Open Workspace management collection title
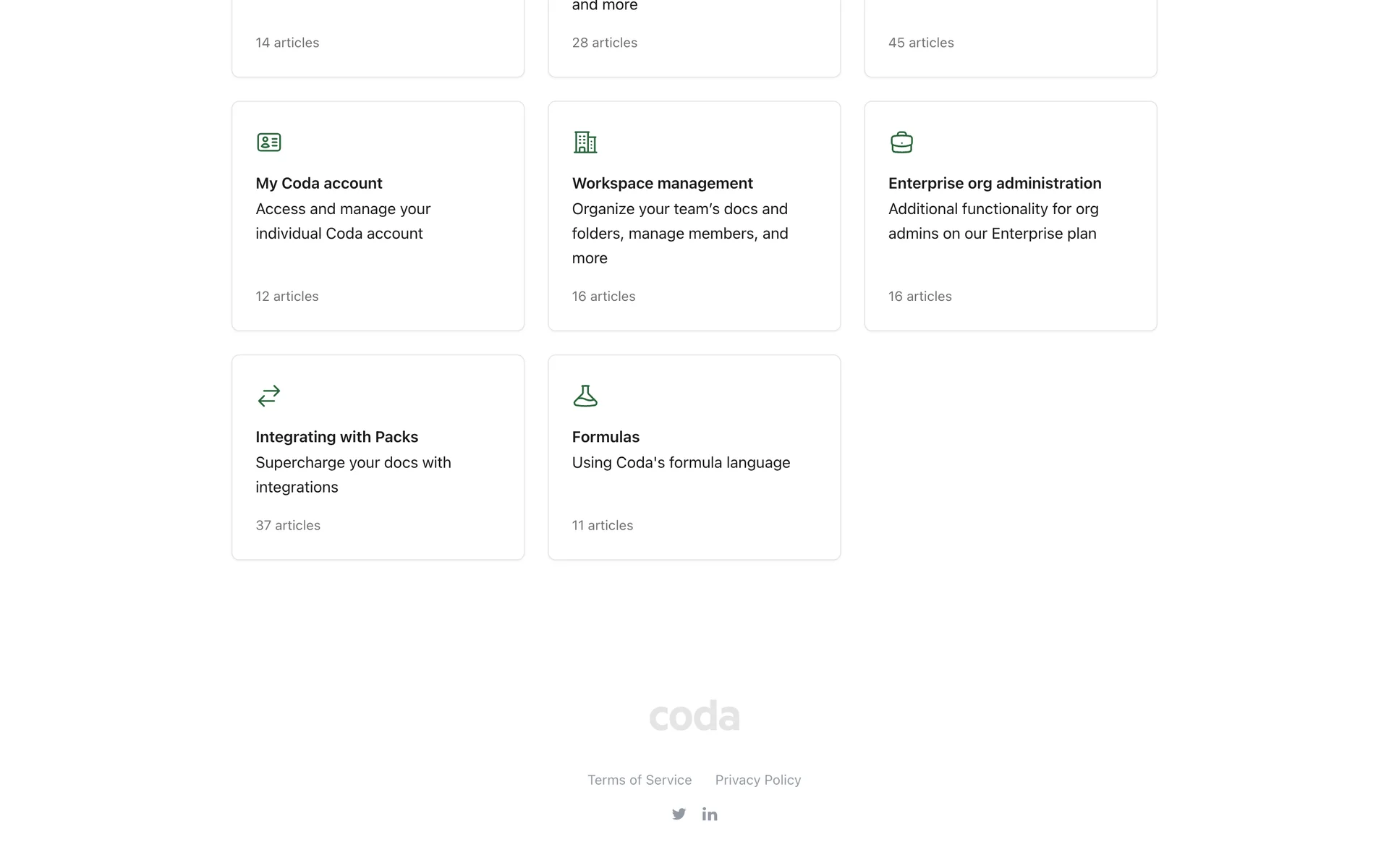The image size is (1389, 868). [662, 183]
